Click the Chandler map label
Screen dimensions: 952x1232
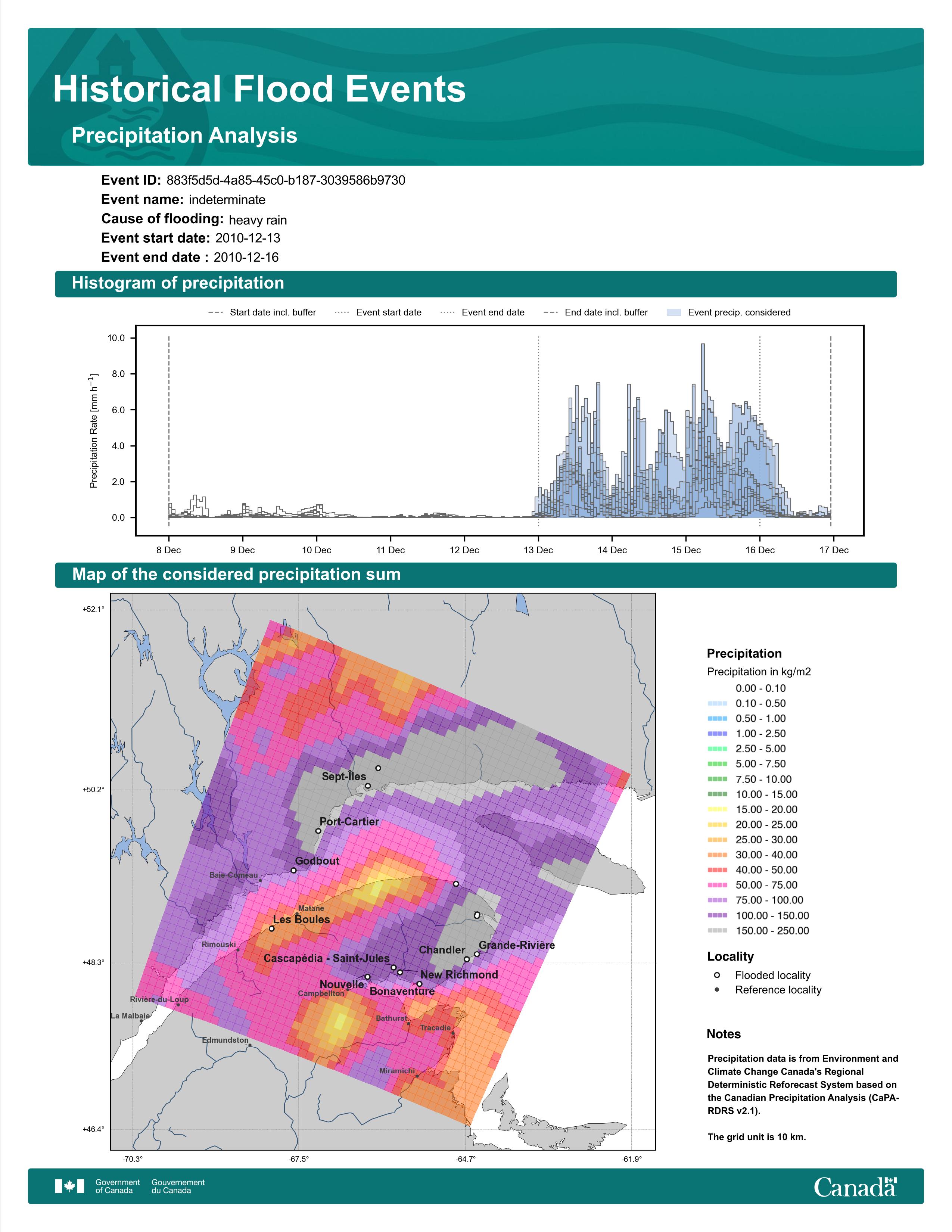tap(442, 950)
